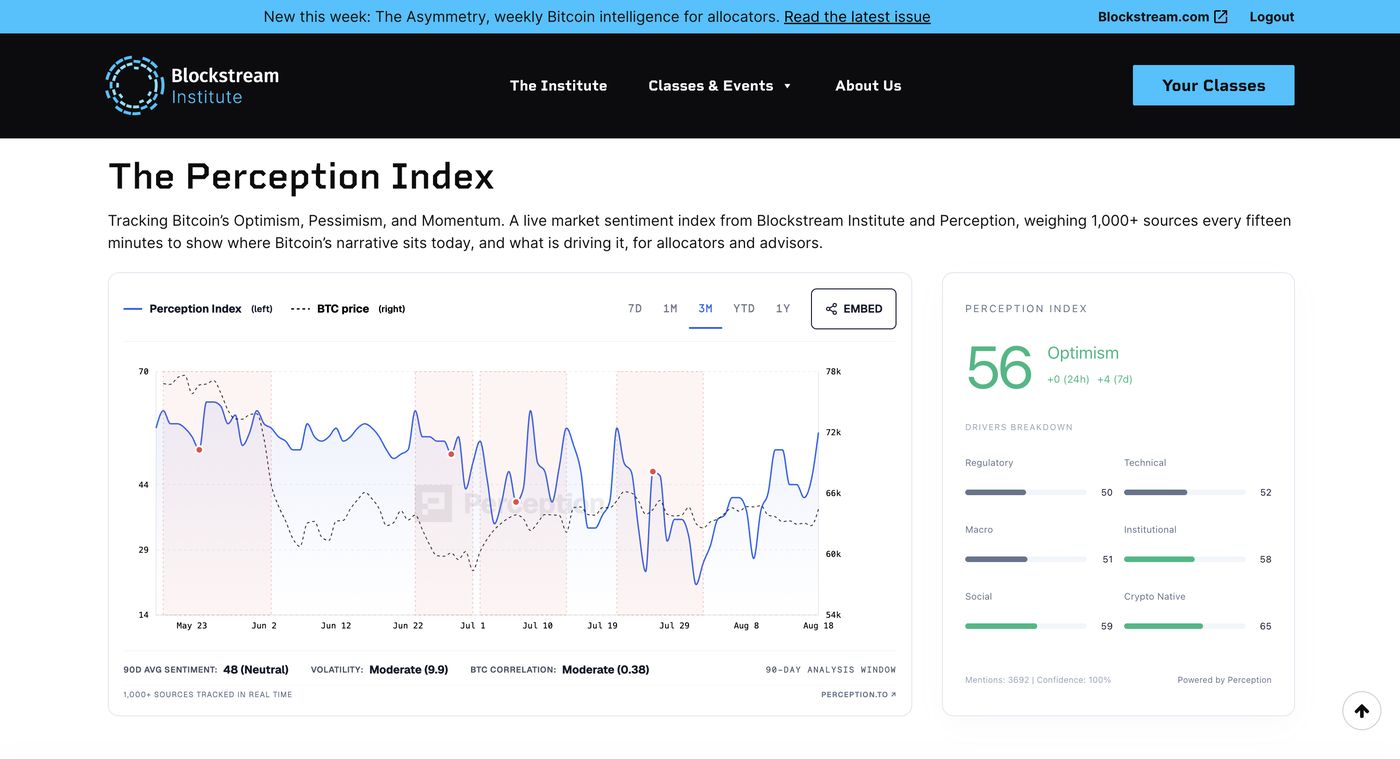
Task: Open the PERCEPTION.TO link under chart
Action: coord(858,694)
